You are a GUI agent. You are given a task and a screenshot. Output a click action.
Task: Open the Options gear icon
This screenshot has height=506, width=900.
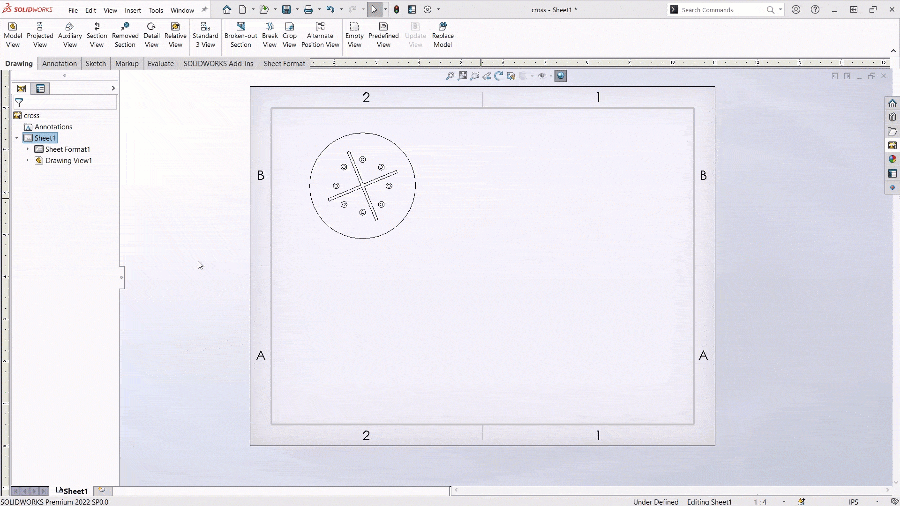point(428,10)
